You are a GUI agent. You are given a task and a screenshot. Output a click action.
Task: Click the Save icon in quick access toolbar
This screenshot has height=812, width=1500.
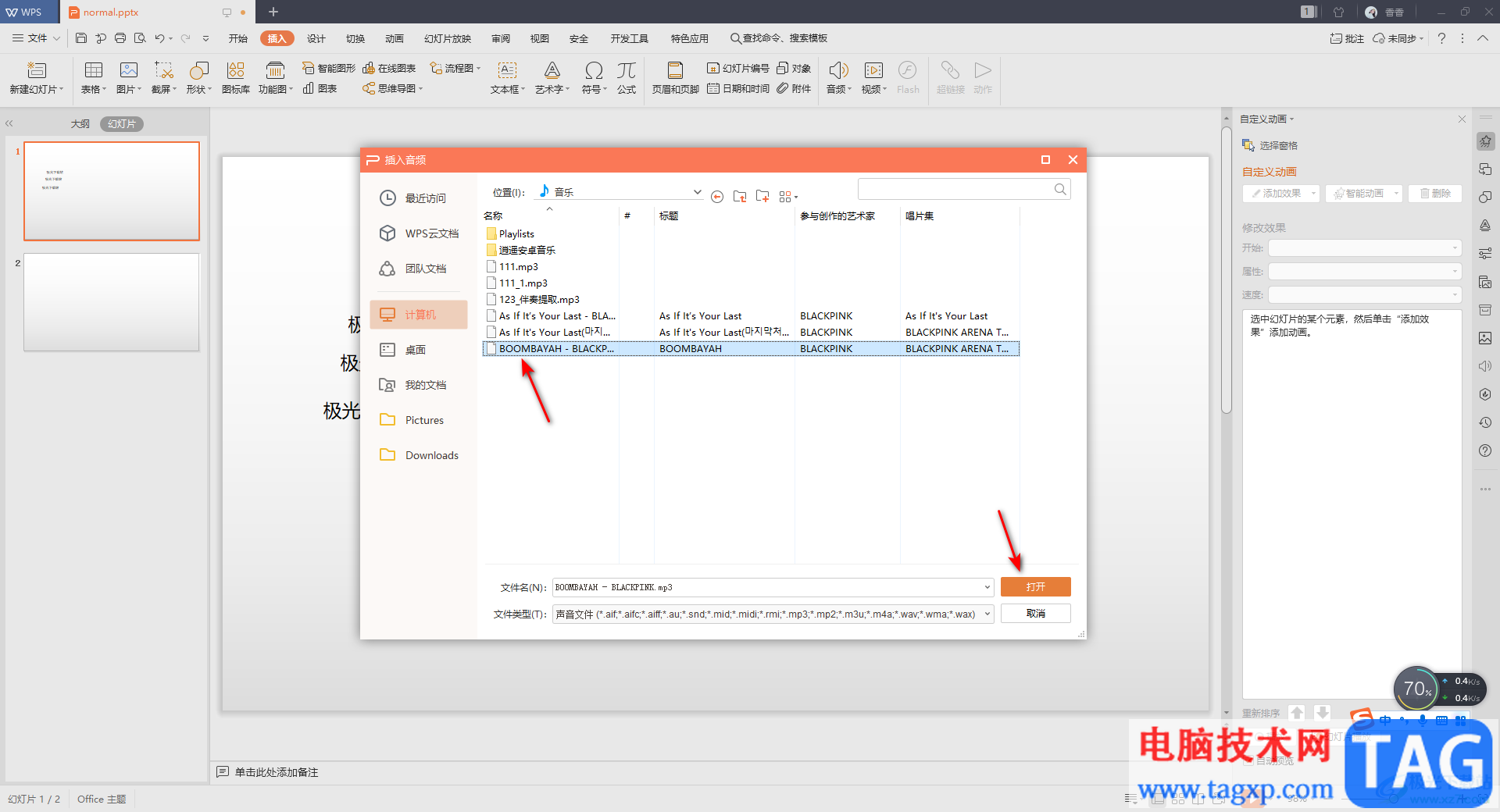pos(81,37)
